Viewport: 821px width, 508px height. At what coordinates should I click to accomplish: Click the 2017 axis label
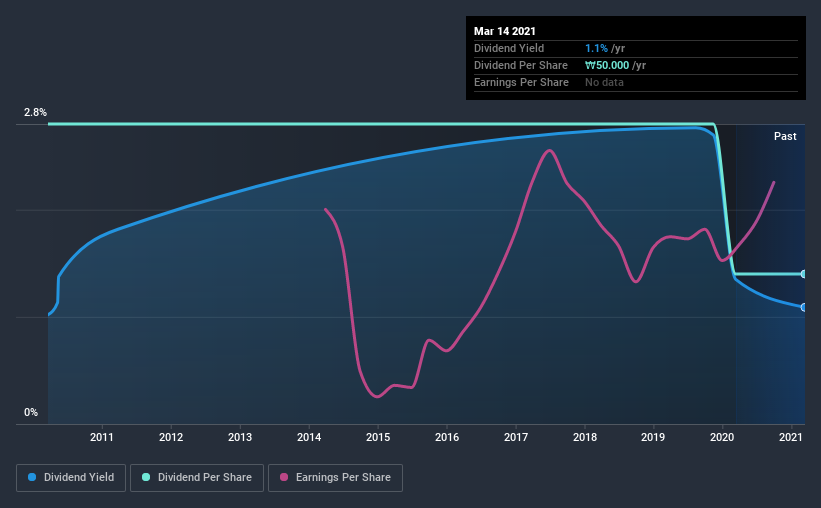pos(516,437)
